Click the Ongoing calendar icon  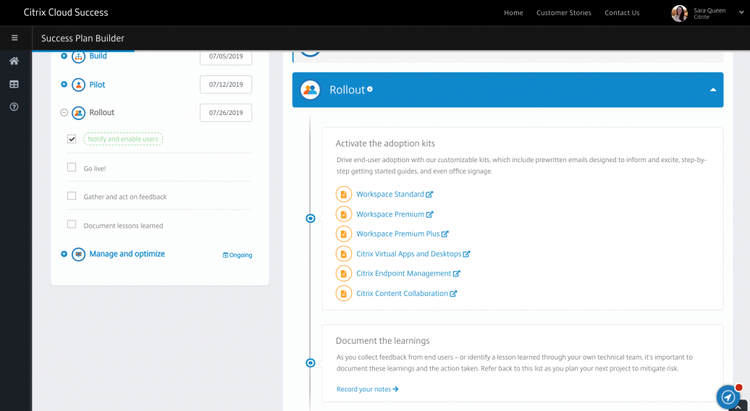tap(225, 255)
